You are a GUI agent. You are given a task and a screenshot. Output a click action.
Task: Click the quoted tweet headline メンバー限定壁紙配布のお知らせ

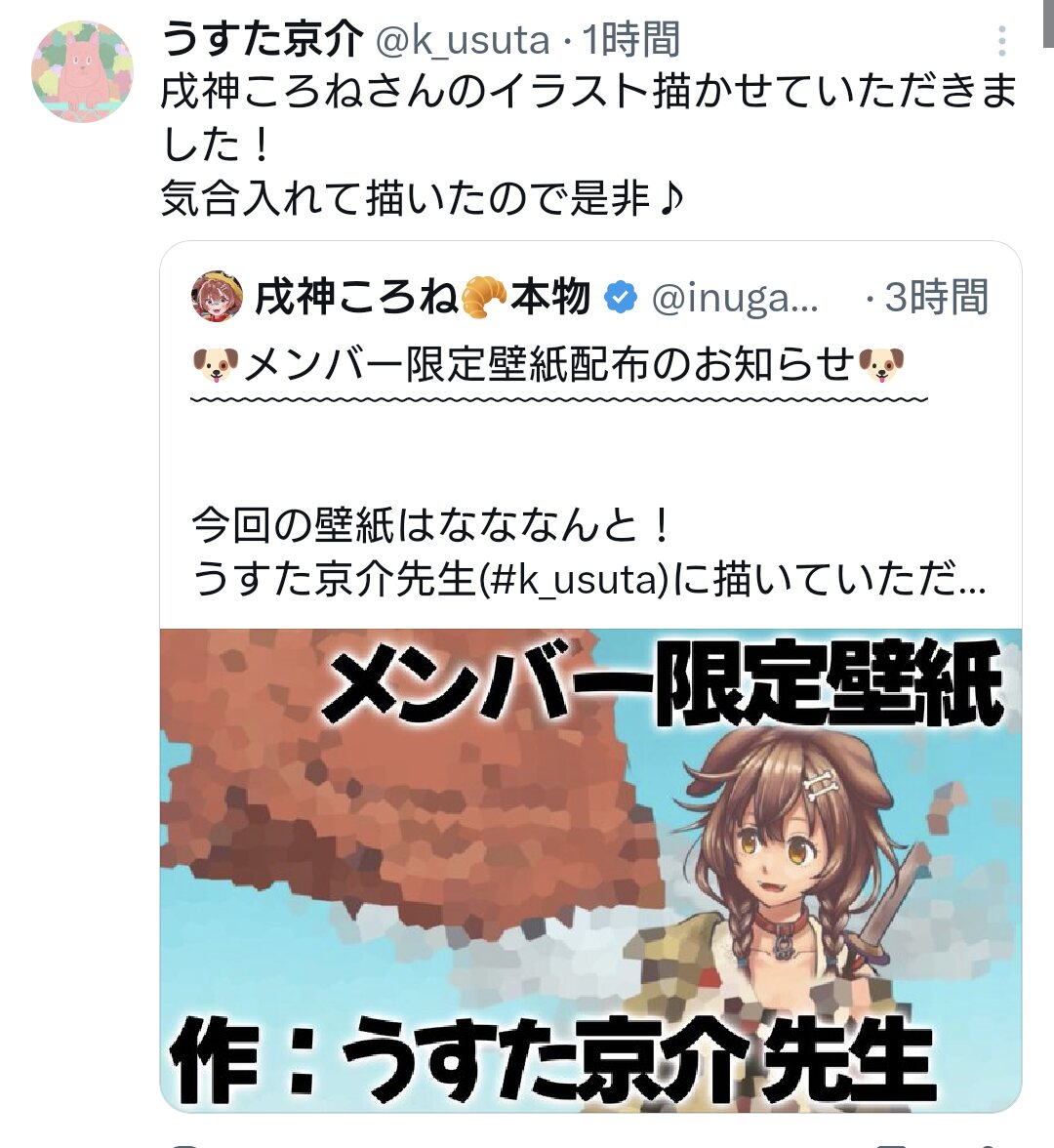[548, 364]
